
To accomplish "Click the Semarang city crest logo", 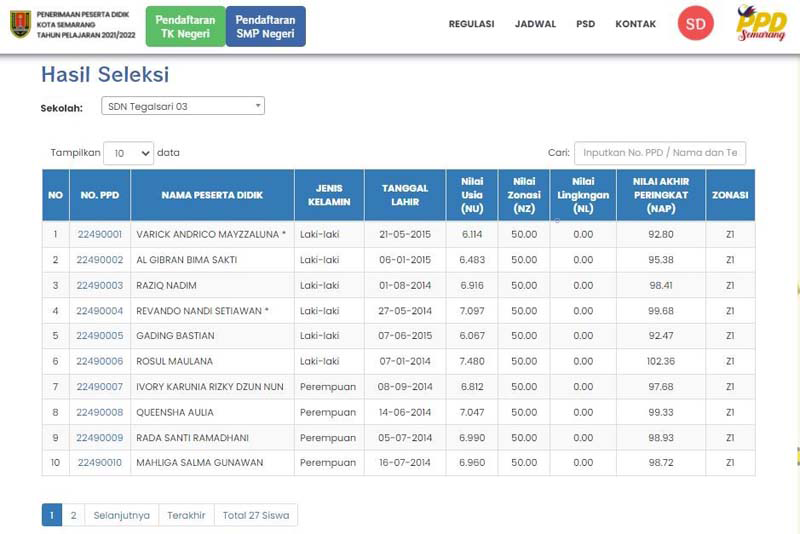I will pos(20,25).
